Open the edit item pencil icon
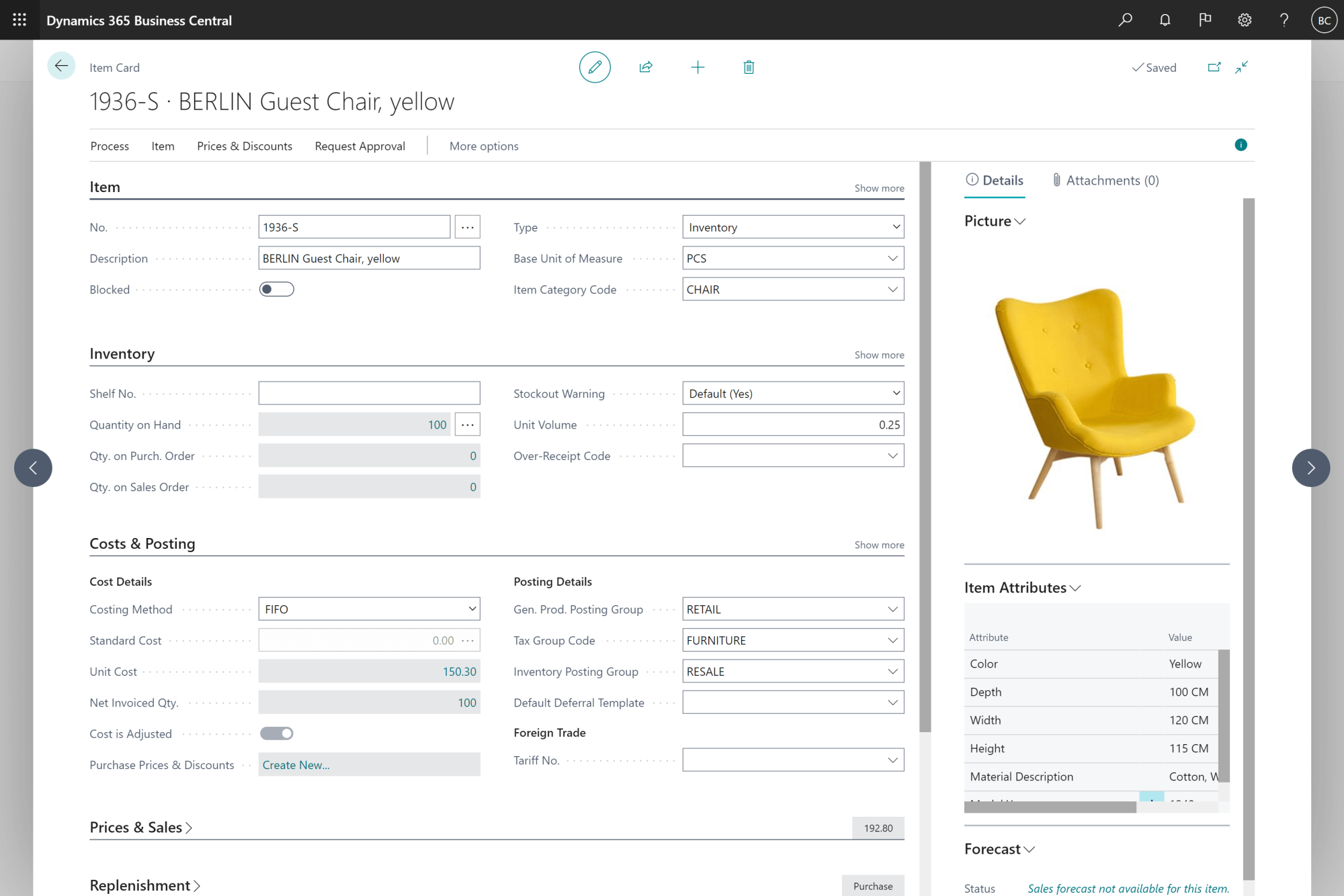This screenshot has width=1344, height=896. (x=594, y=67)
